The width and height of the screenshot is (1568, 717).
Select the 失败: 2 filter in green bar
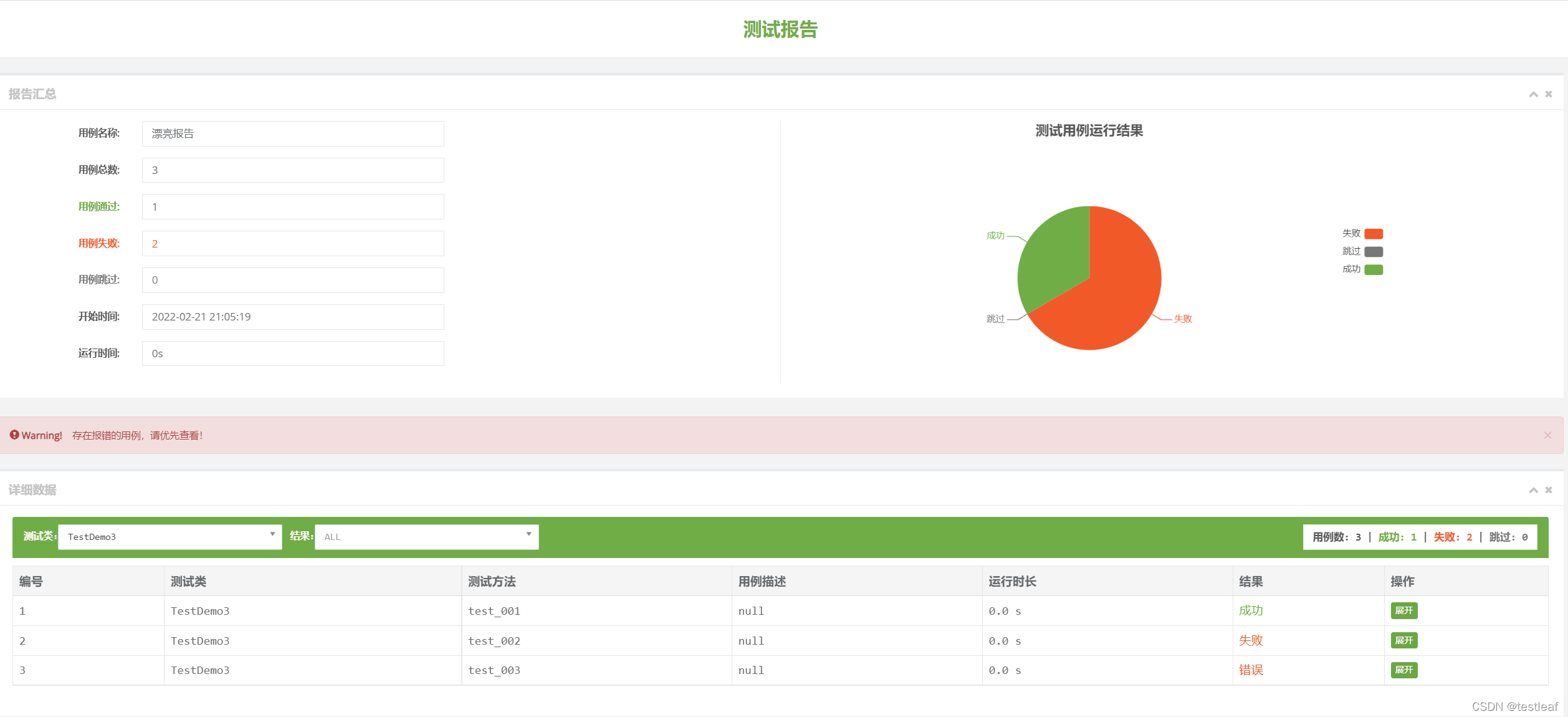[x=1453, y=536]
